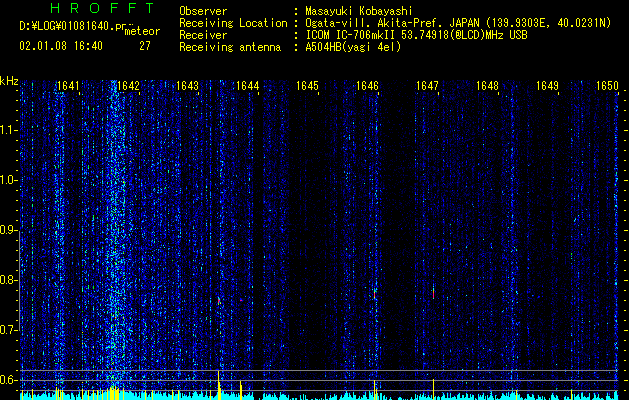Image resolution: width=629 pixels, height=400 pixels.
Task: Click the 1645 time marker
Action: 308,86
